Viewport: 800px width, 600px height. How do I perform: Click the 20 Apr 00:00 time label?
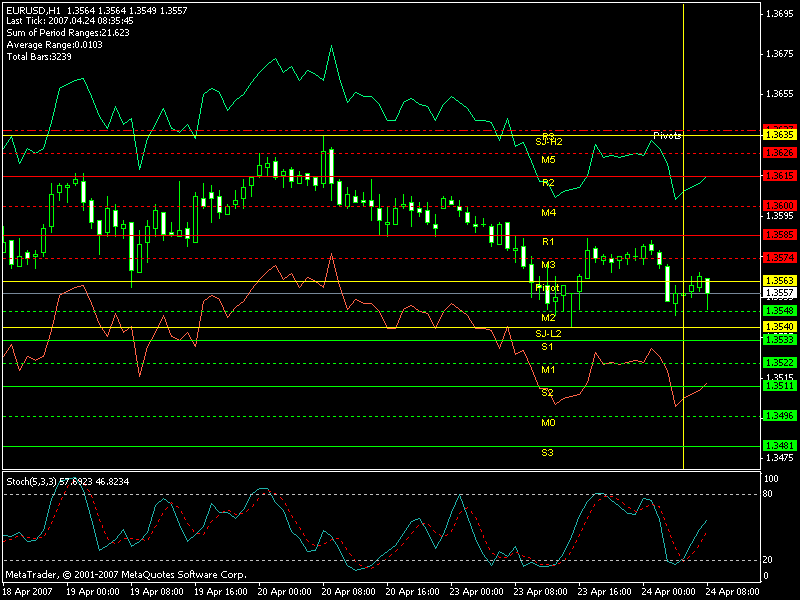tap(280, 592)
